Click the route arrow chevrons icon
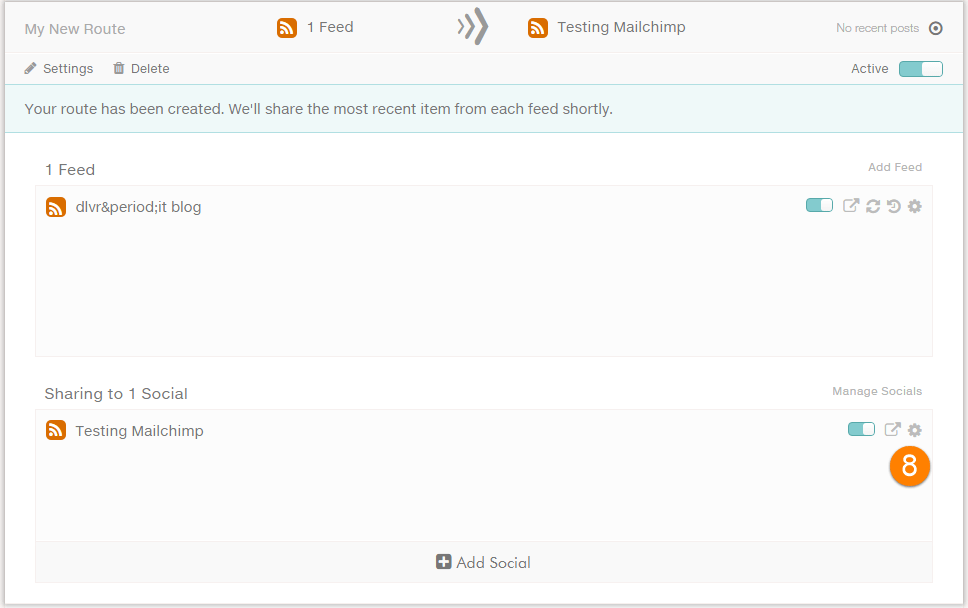 473,27
